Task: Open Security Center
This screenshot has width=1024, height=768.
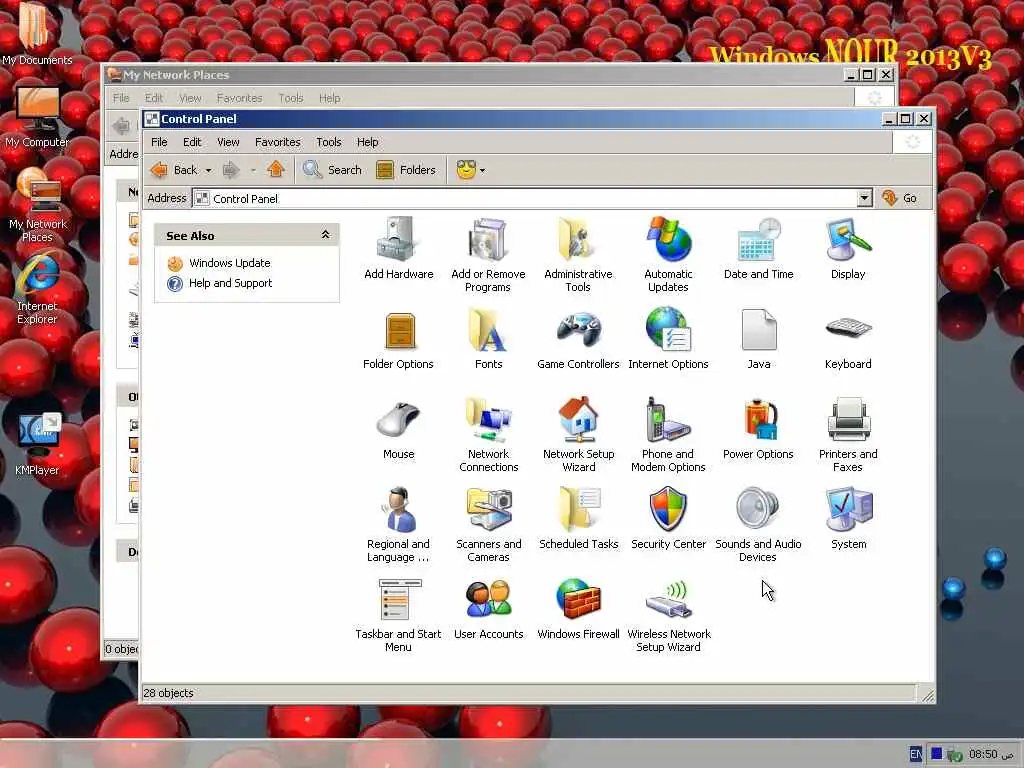Action: tap(668, 519)
